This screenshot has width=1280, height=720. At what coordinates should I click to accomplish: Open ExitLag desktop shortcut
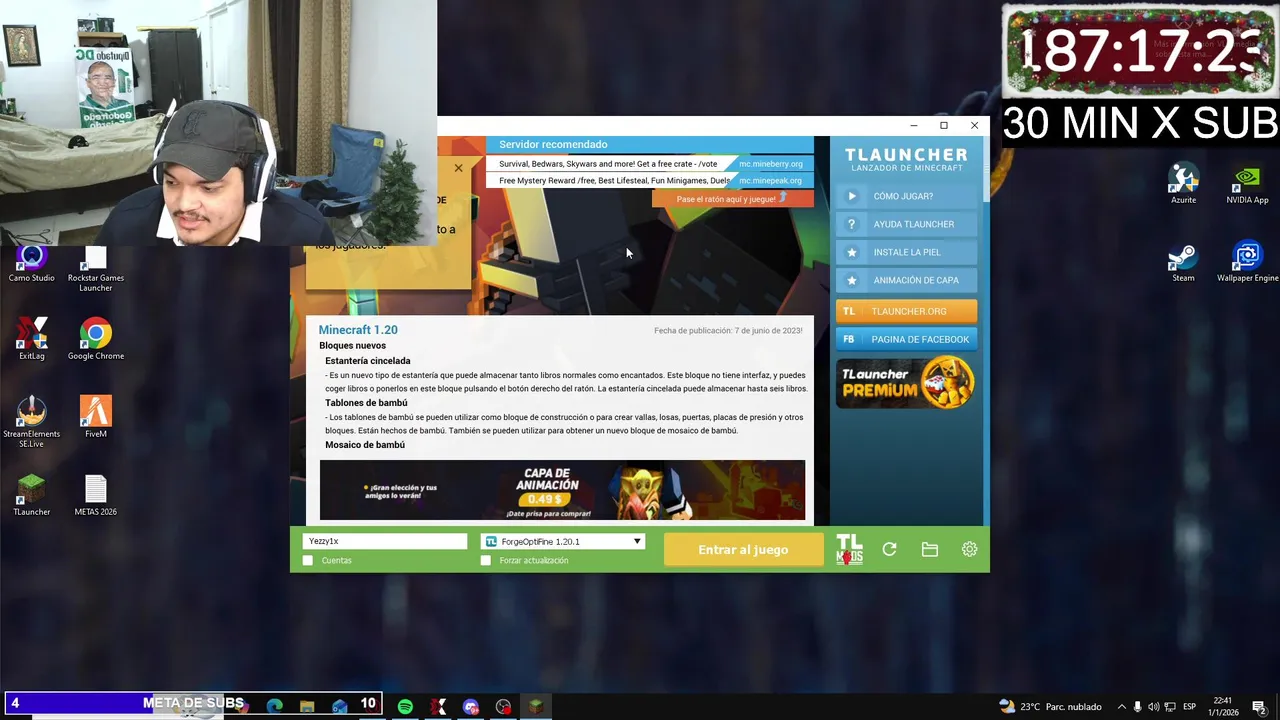[32, 339]
